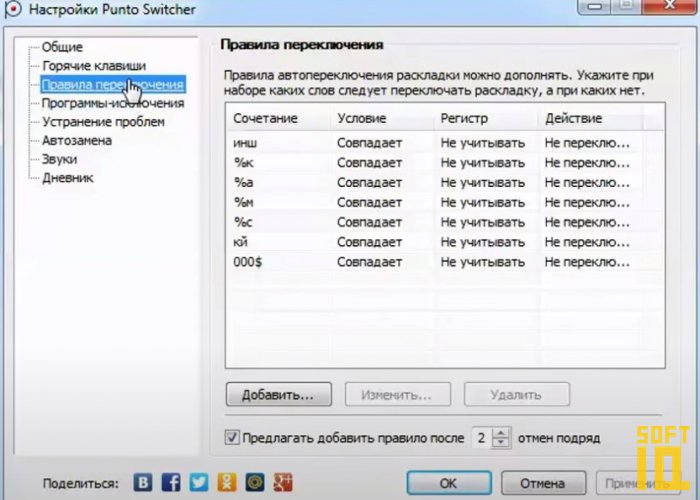This screenshot has height=500, width=700.
Task: Confirm settings with OK button
Action: tap(449, 483)
